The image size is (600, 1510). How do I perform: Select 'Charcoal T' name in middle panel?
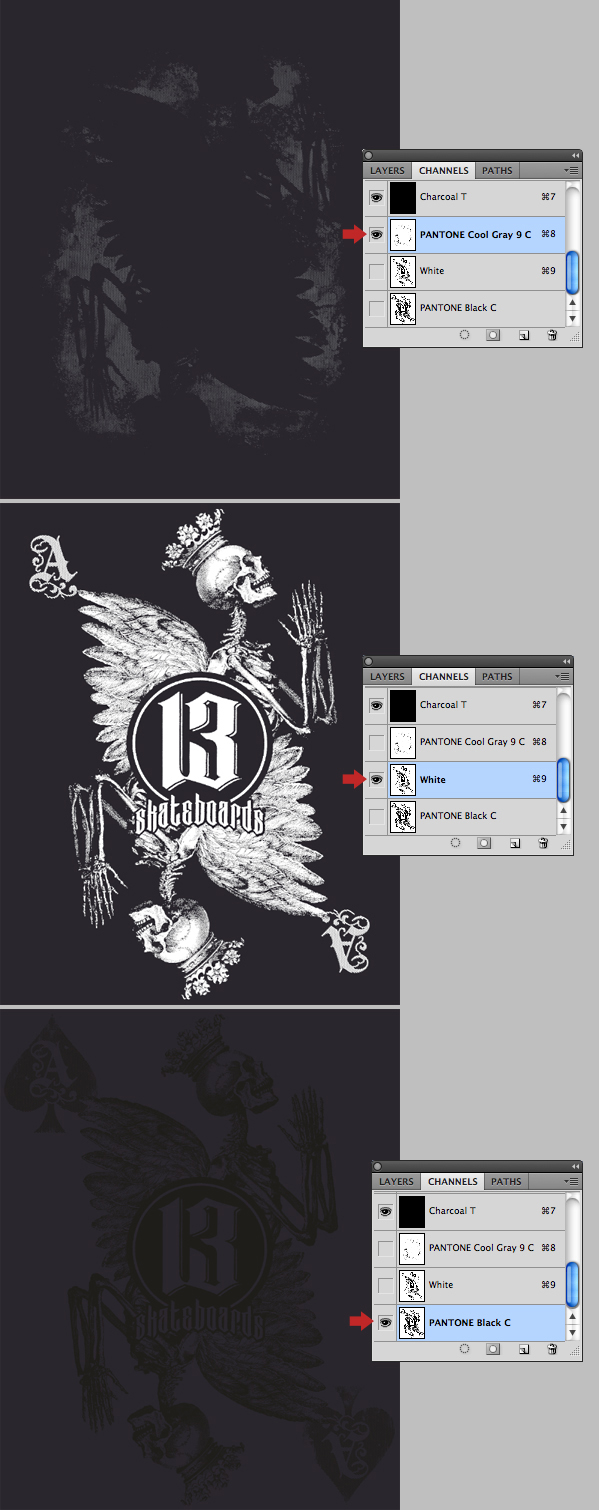coord(444,705)
